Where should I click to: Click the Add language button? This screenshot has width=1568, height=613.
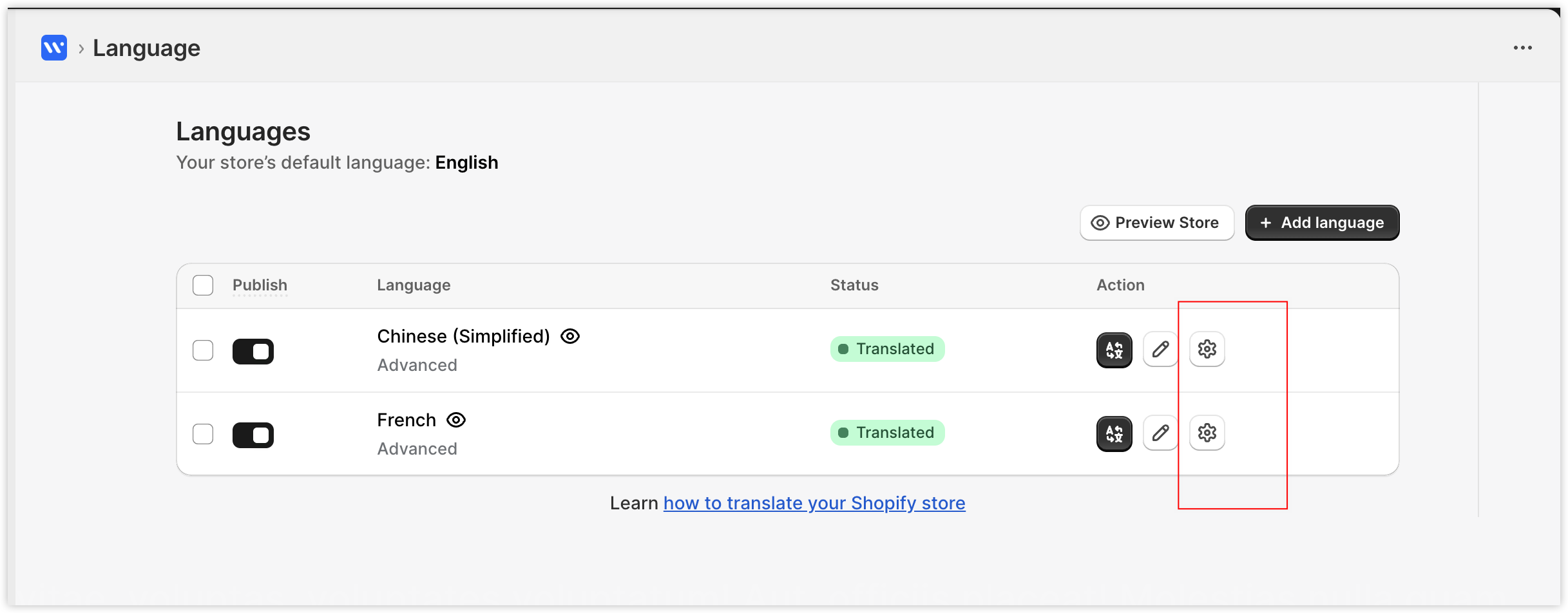click(1322, 223)
